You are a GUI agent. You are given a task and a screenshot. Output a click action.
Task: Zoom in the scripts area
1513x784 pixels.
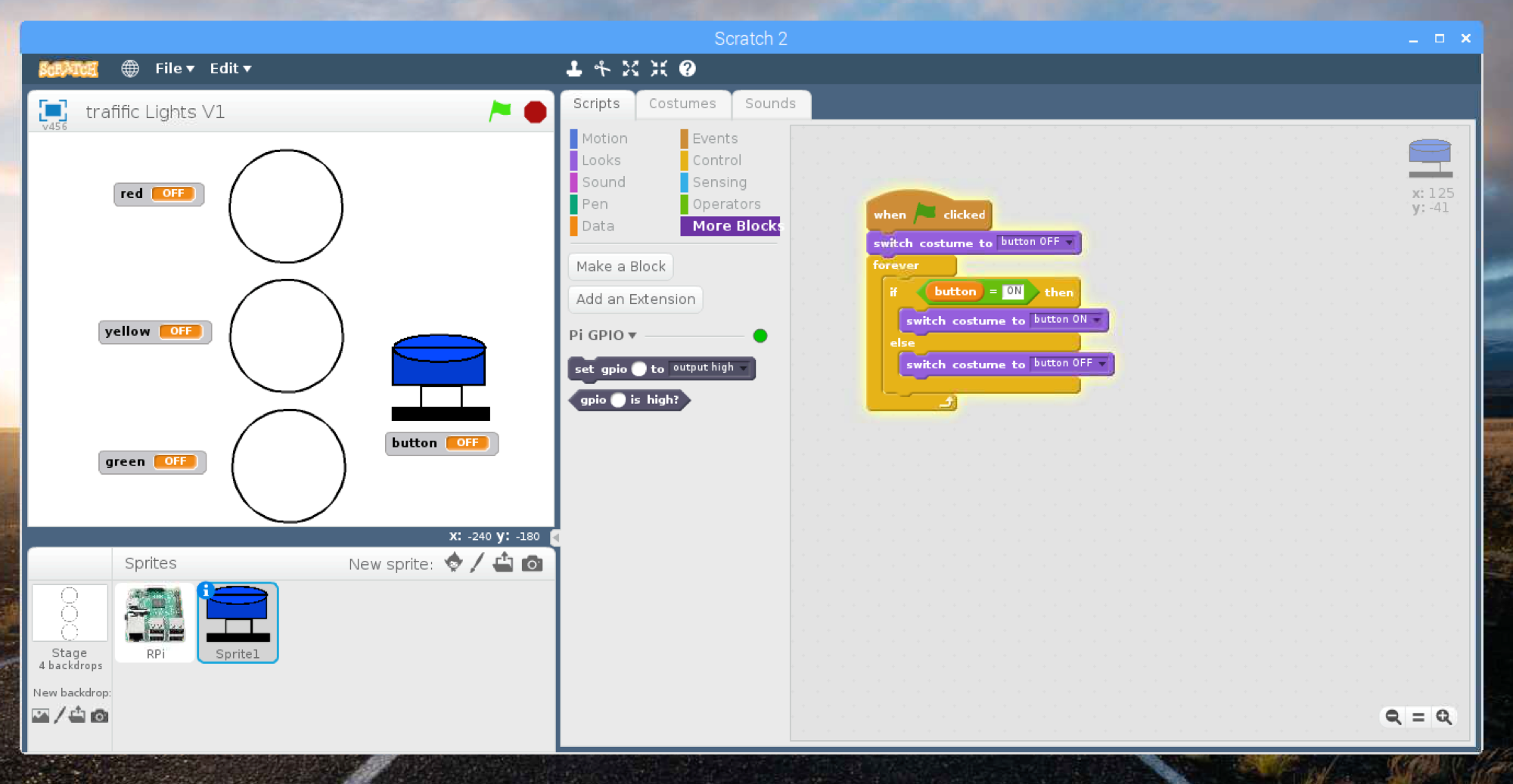tap(1443, 716)
